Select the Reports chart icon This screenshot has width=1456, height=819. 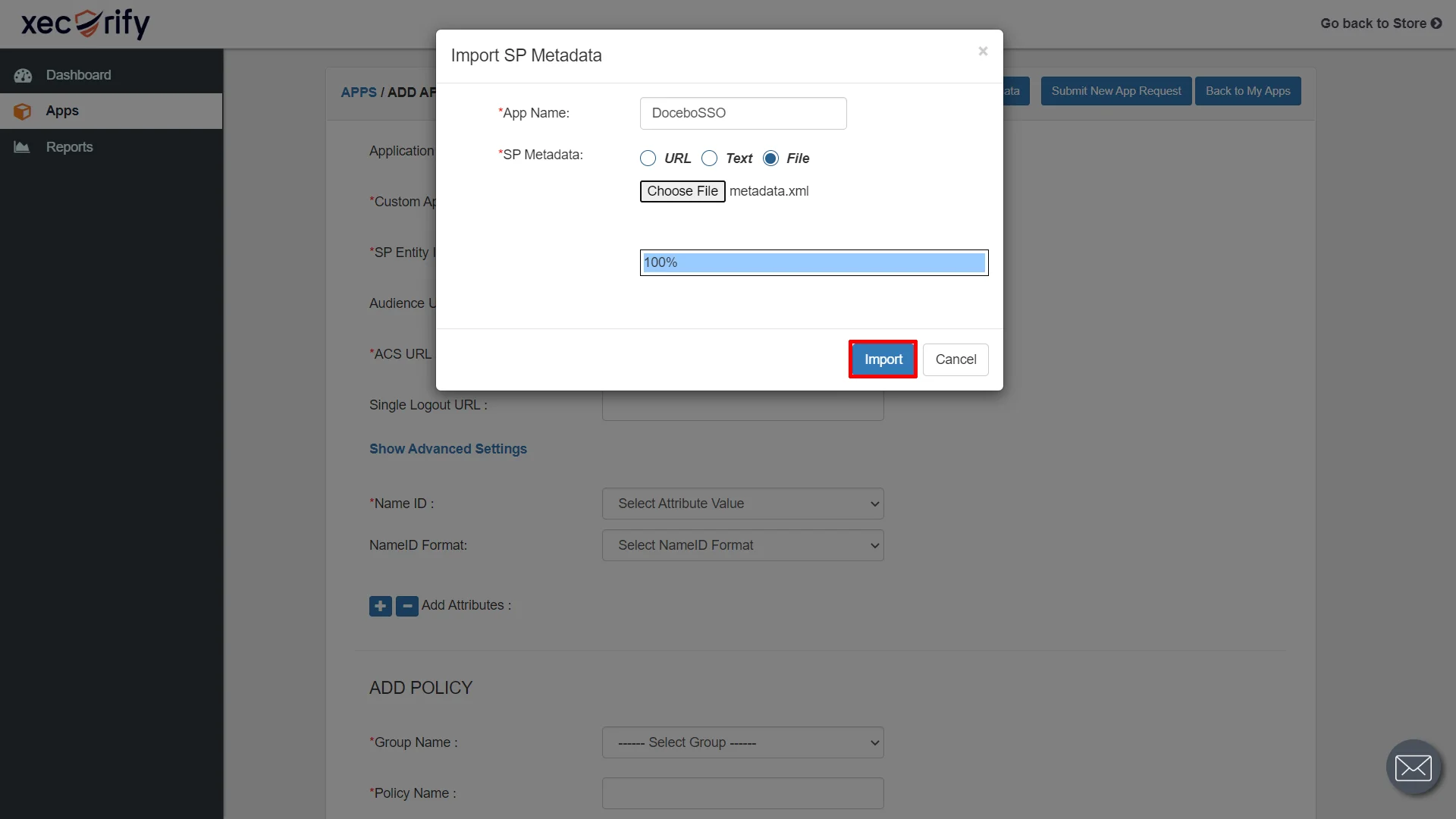[23, 146]
